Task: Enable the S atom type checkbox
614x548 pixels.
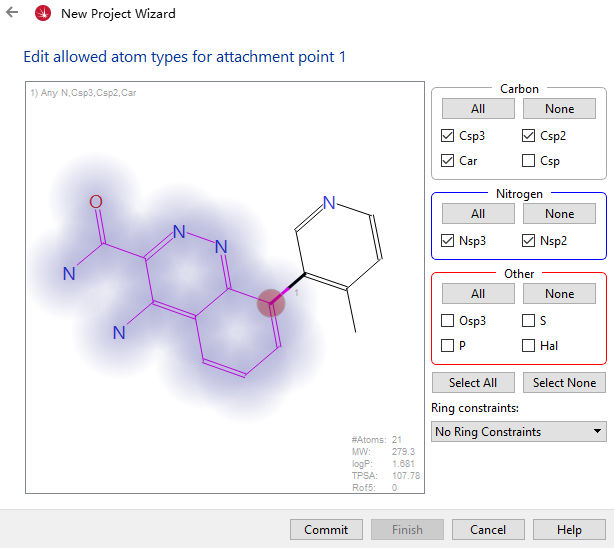Action: click(528, 320)
